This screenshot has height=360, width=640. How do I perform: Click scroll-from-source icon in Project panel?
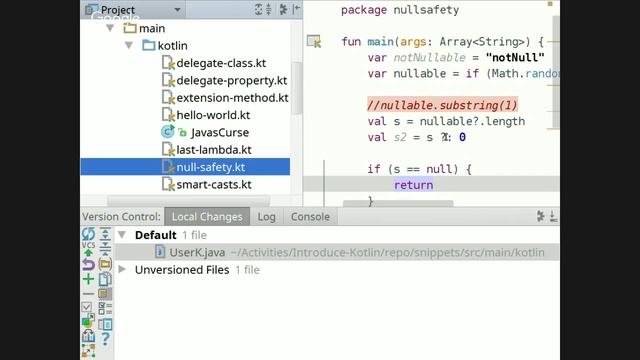(x=258, y=9)
